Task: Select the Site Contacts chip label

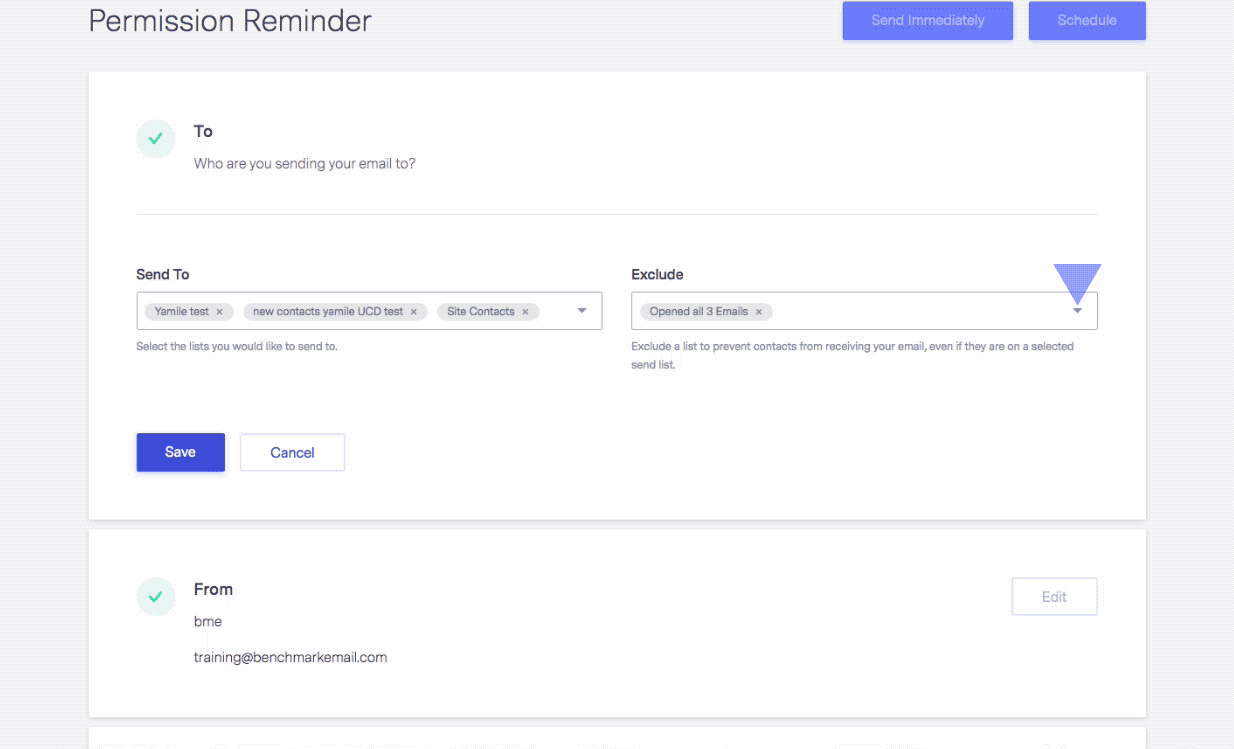Action: pos(481,312)
